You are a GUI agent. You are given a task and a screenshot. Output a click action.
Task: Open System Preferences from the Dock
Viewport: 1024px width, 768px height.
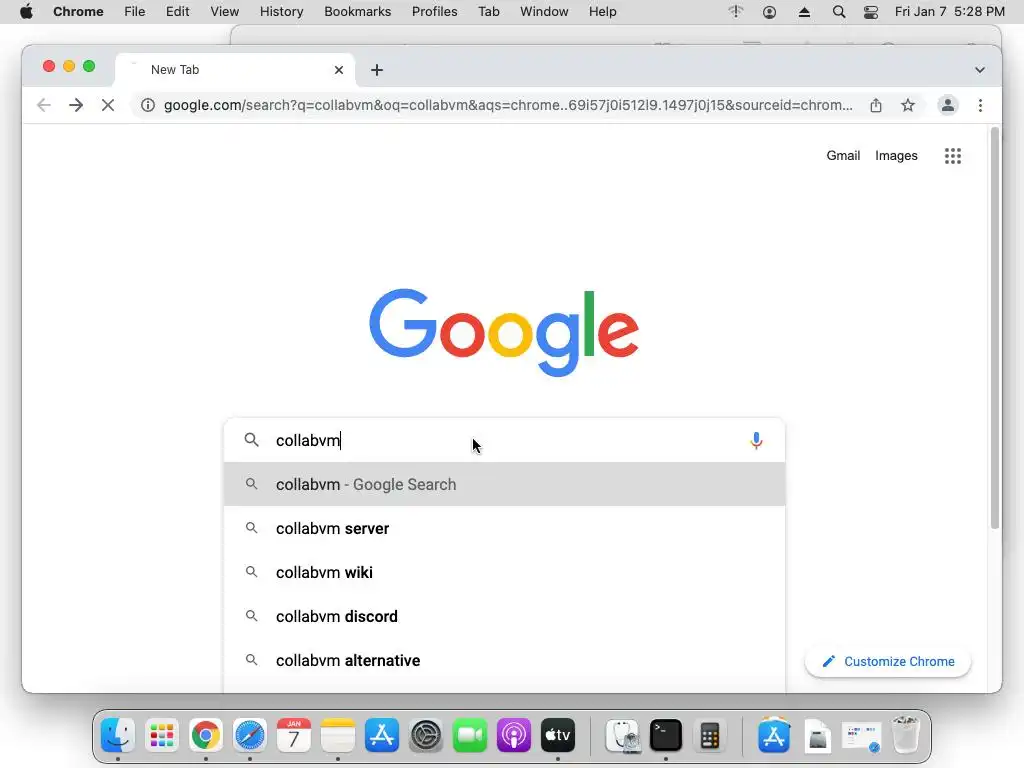pyautogui.click(x=426, y=735)
